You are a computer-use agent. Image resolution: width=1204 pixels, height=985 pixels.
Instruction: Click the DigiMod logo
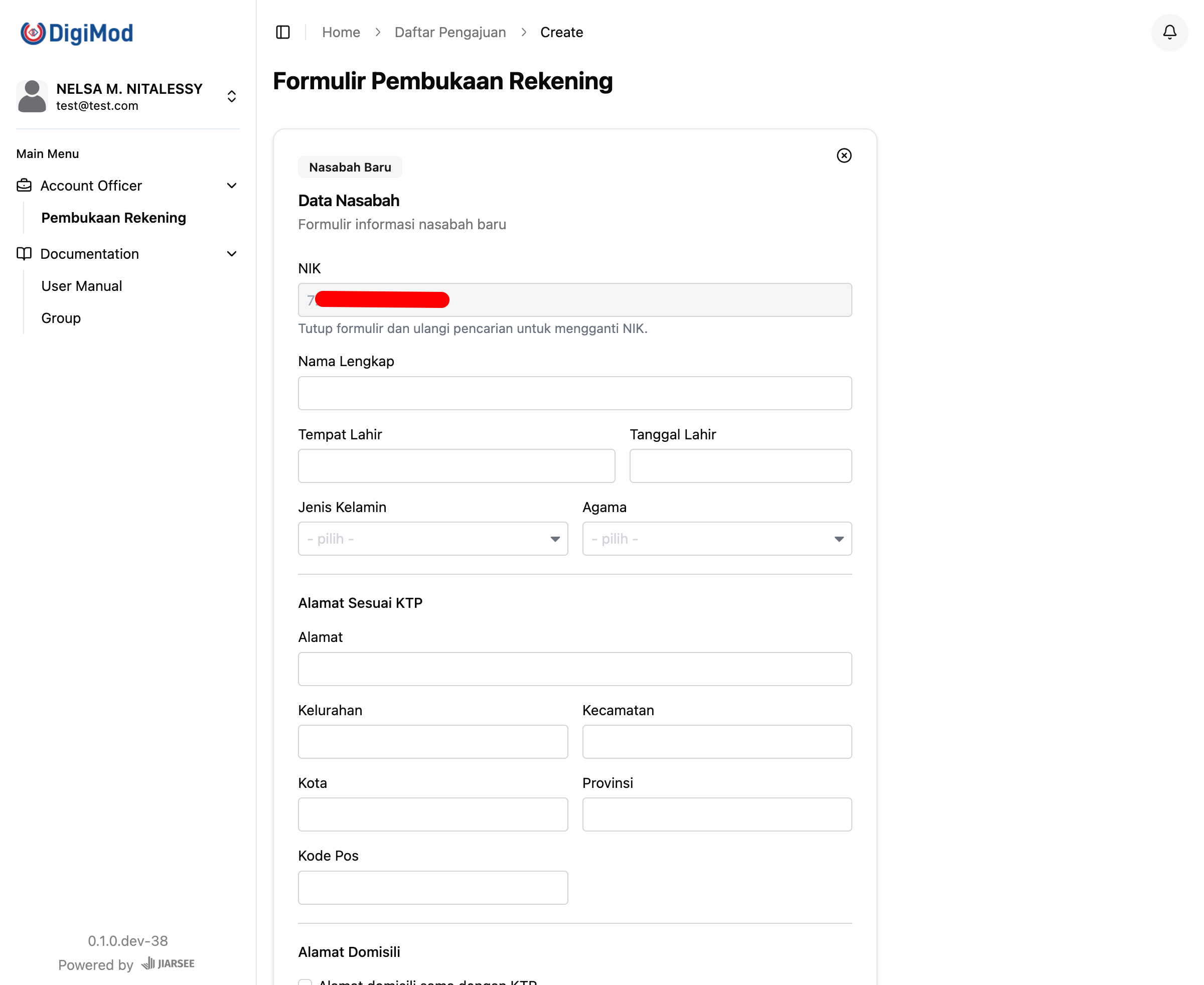pyautogui.click(x=77, y=33)
